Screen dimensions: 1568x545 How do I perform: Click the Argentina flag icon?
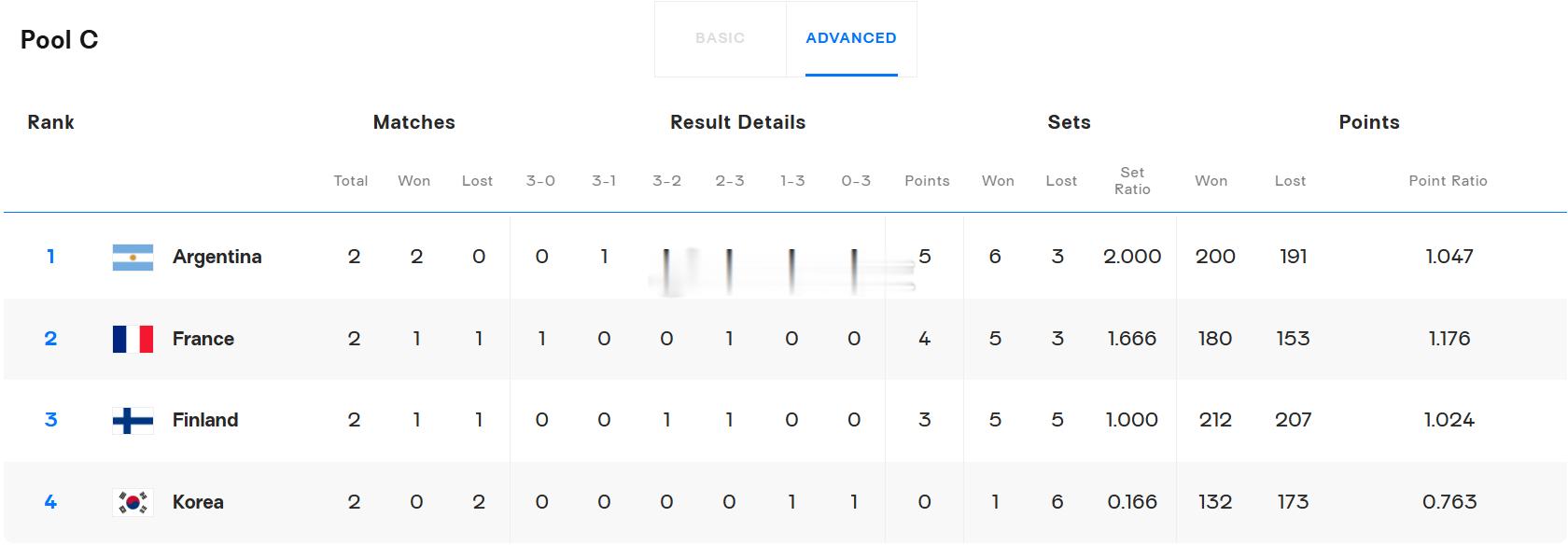pyautogui.click(x=133, y=257)
